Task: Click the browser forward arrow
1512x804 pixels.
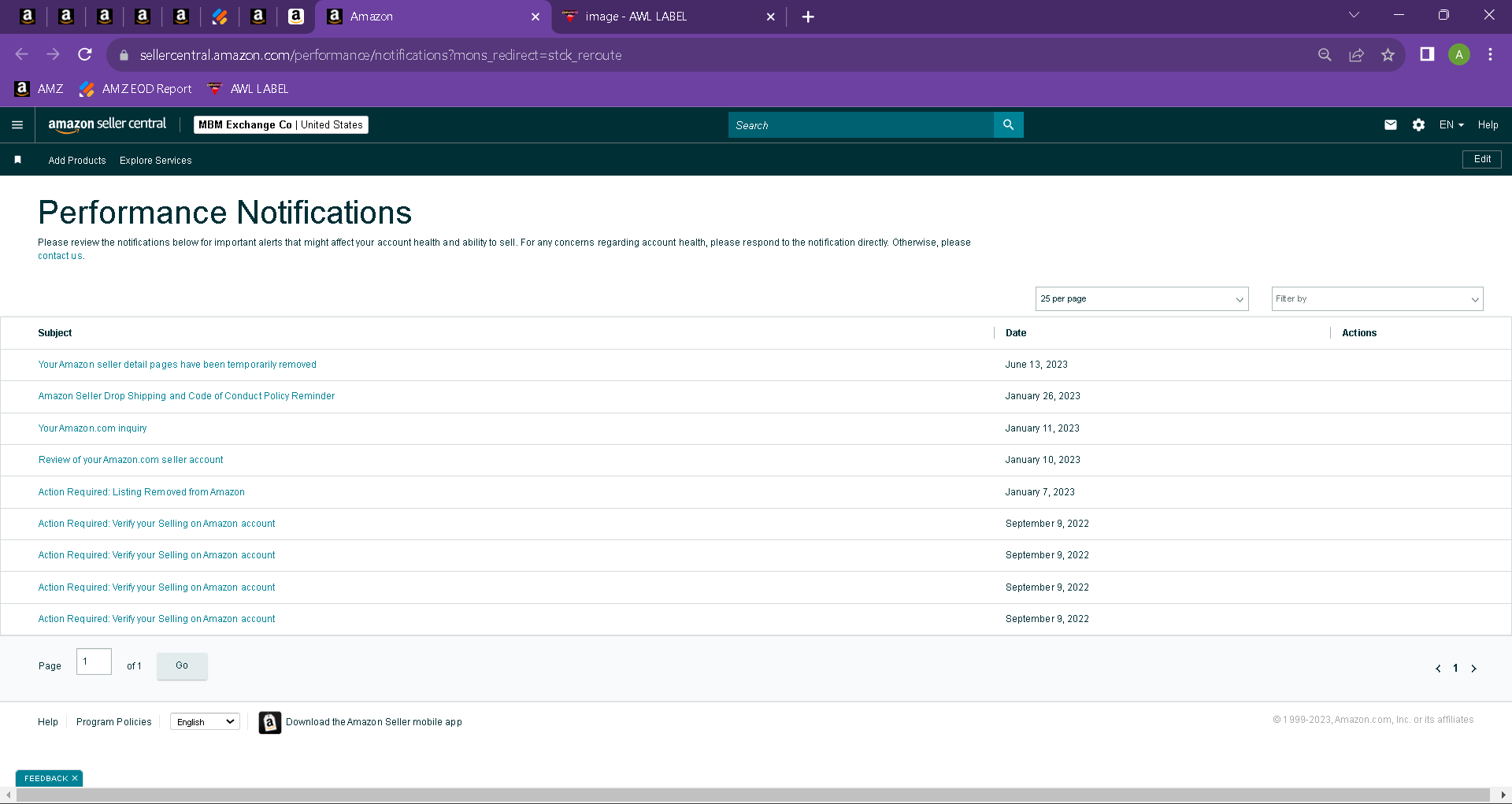Action: 53,54
